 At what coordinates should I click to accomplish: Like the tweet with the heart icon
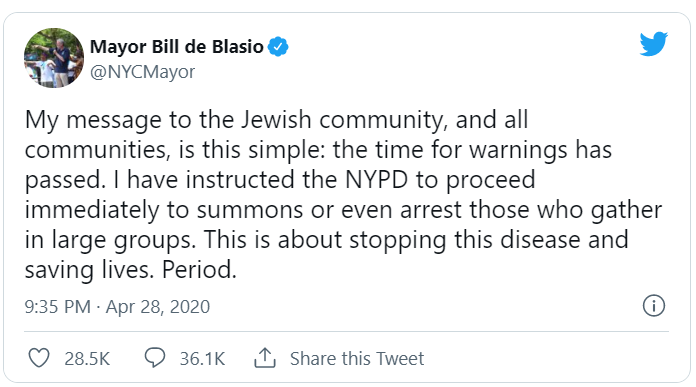[39, 358]
